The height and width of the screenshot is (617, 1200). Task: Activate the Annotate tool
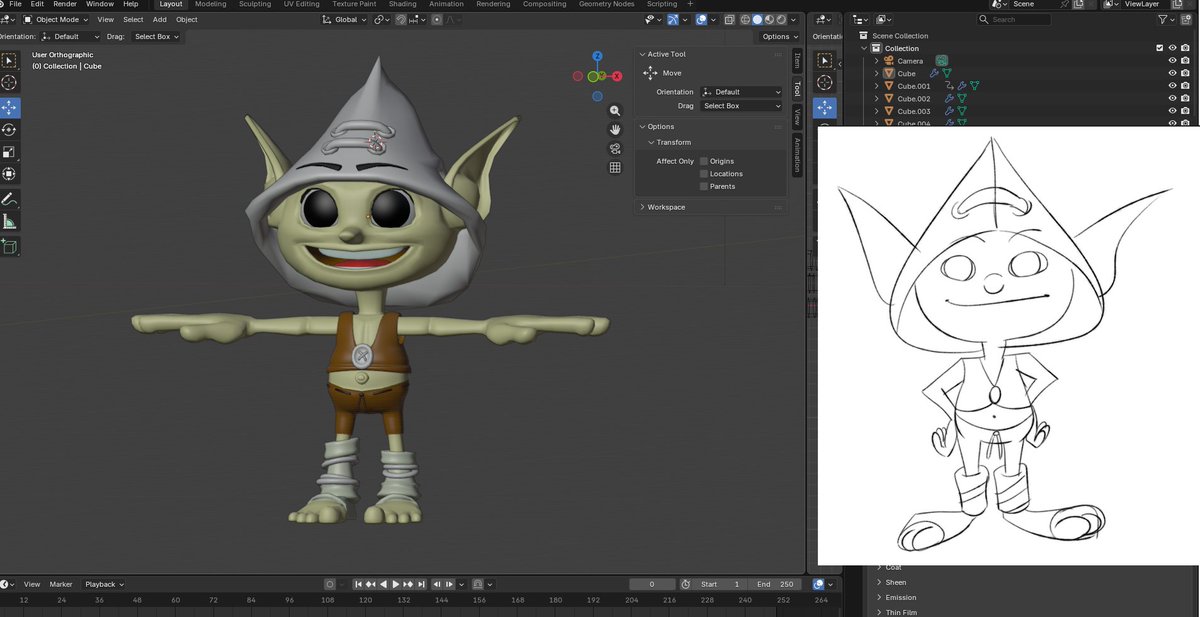point(10,200)
